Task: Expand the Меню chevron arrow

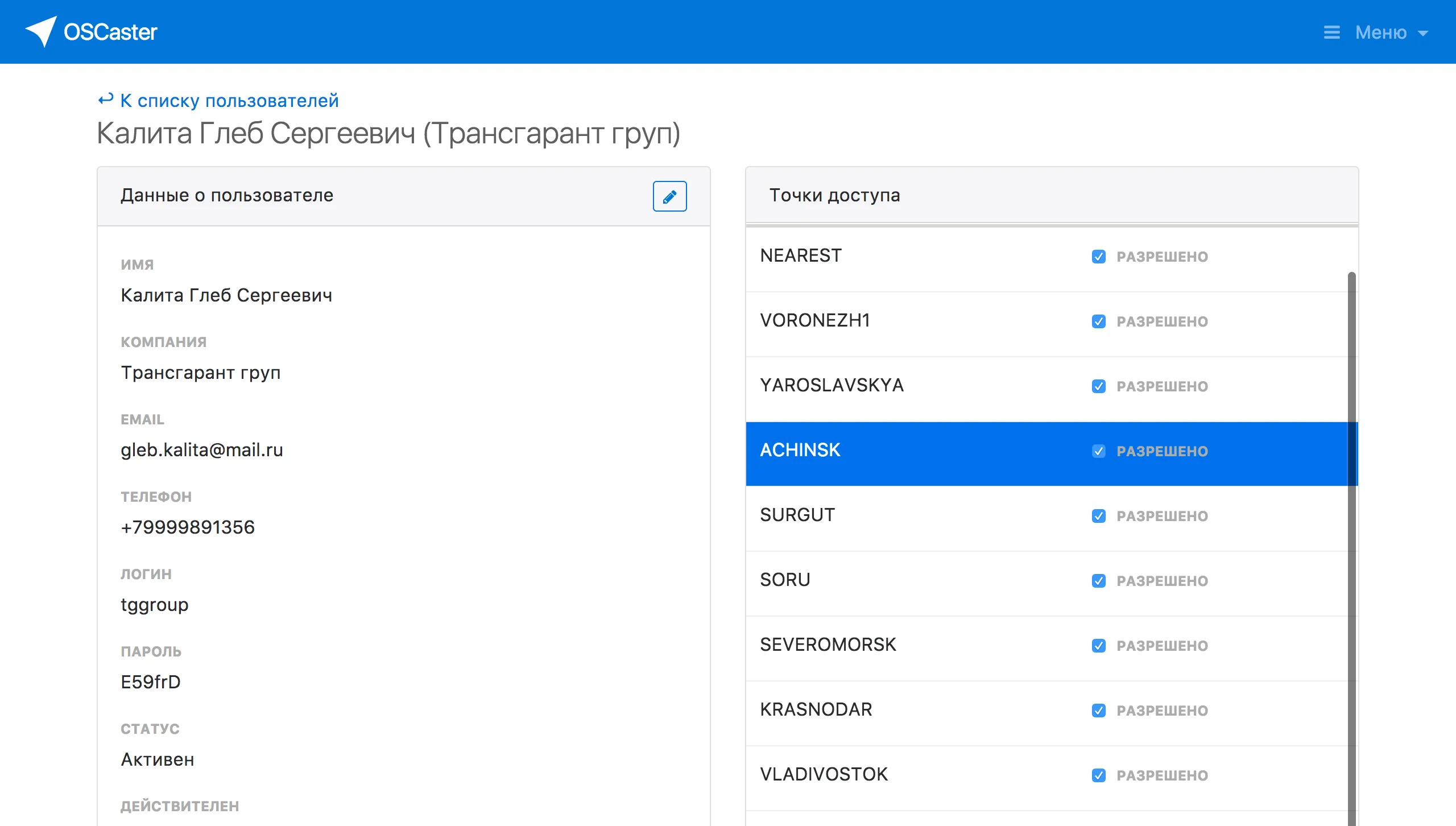Action: (1424, 34)
